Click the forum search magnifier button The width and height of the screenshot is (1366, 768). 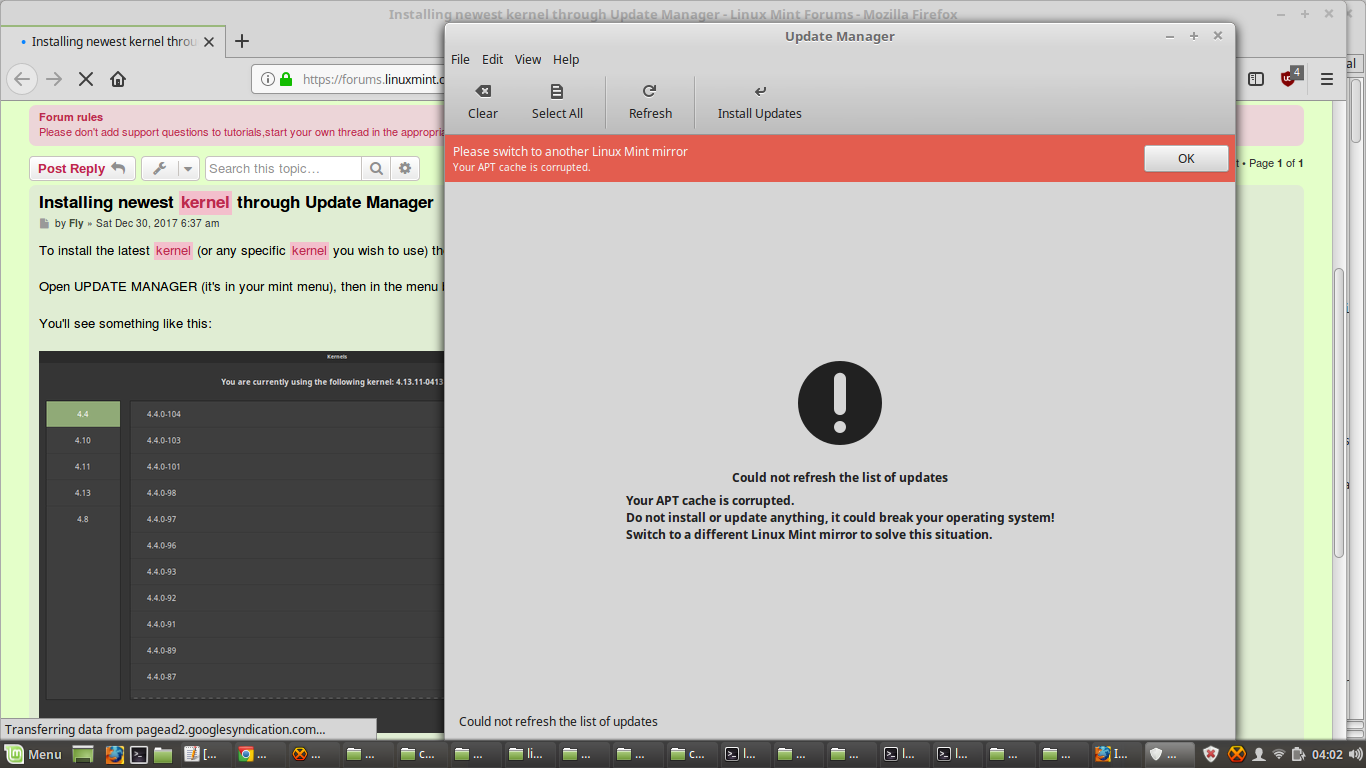pyautogui.click(x=376, y=169)
